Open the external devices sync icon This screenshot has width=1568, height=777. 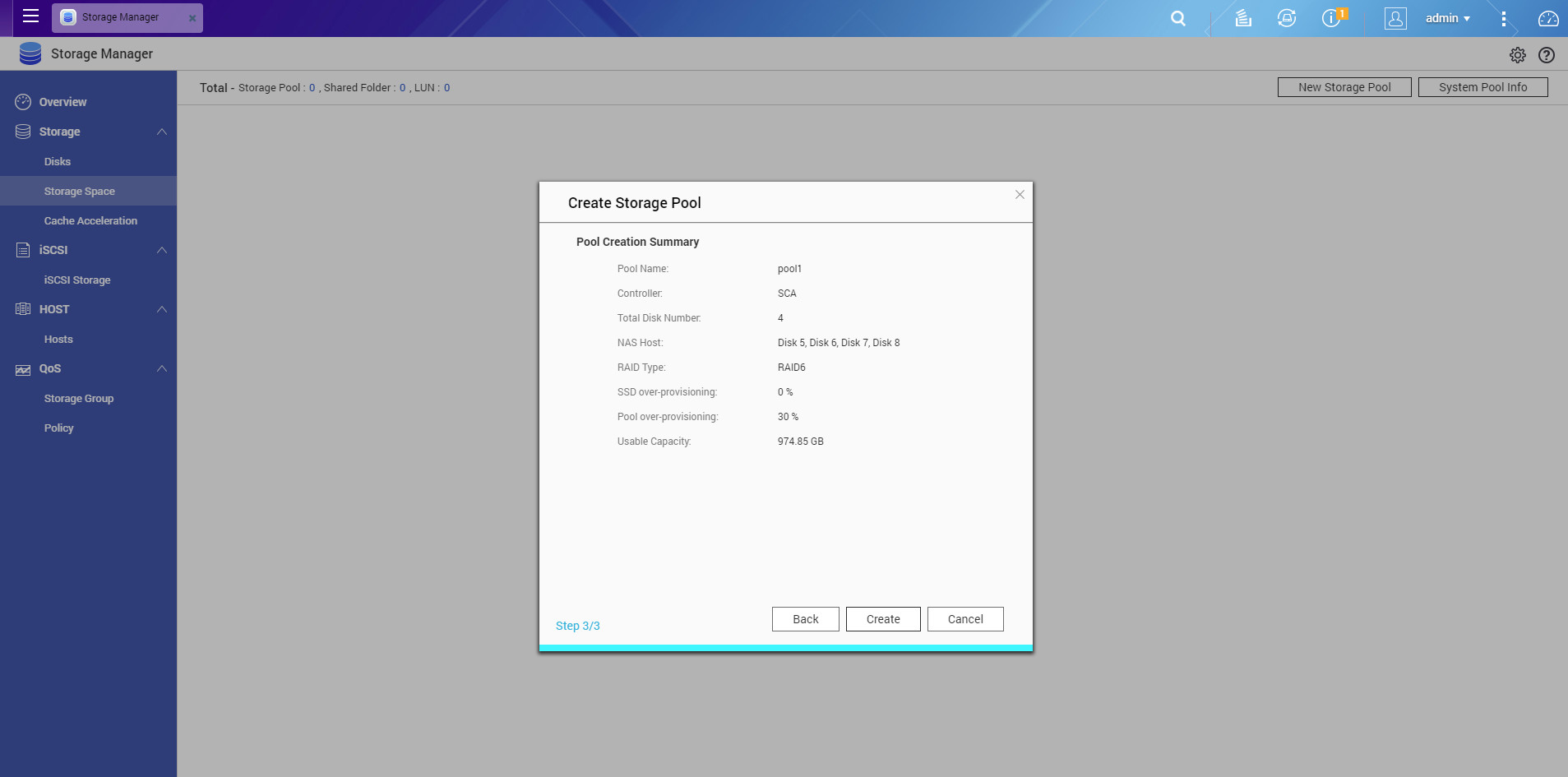(x=1286, y=18)
